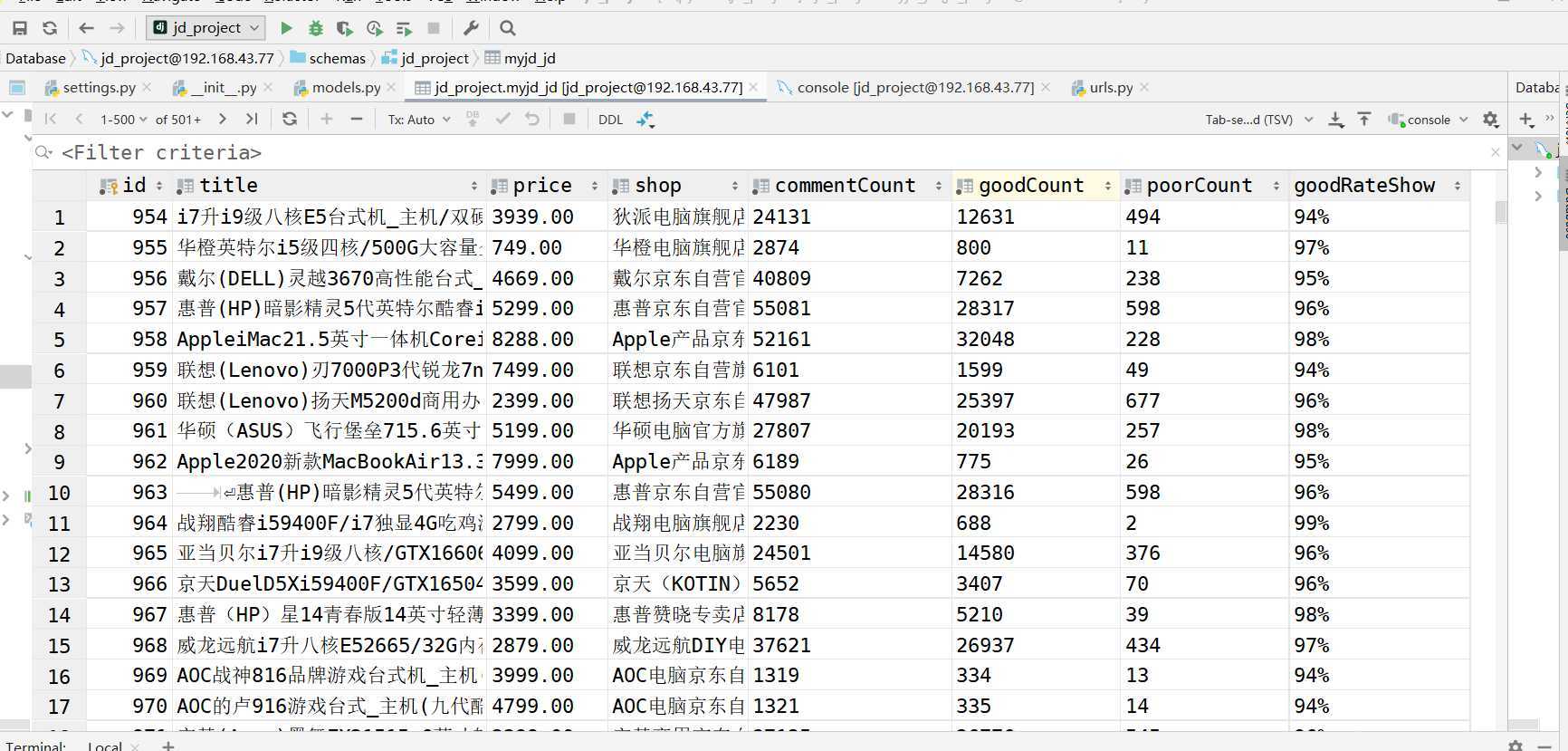The image size is (1568, 751).
Task: Run jd_project with the green play icon
Action: click(x=286, y=28)
